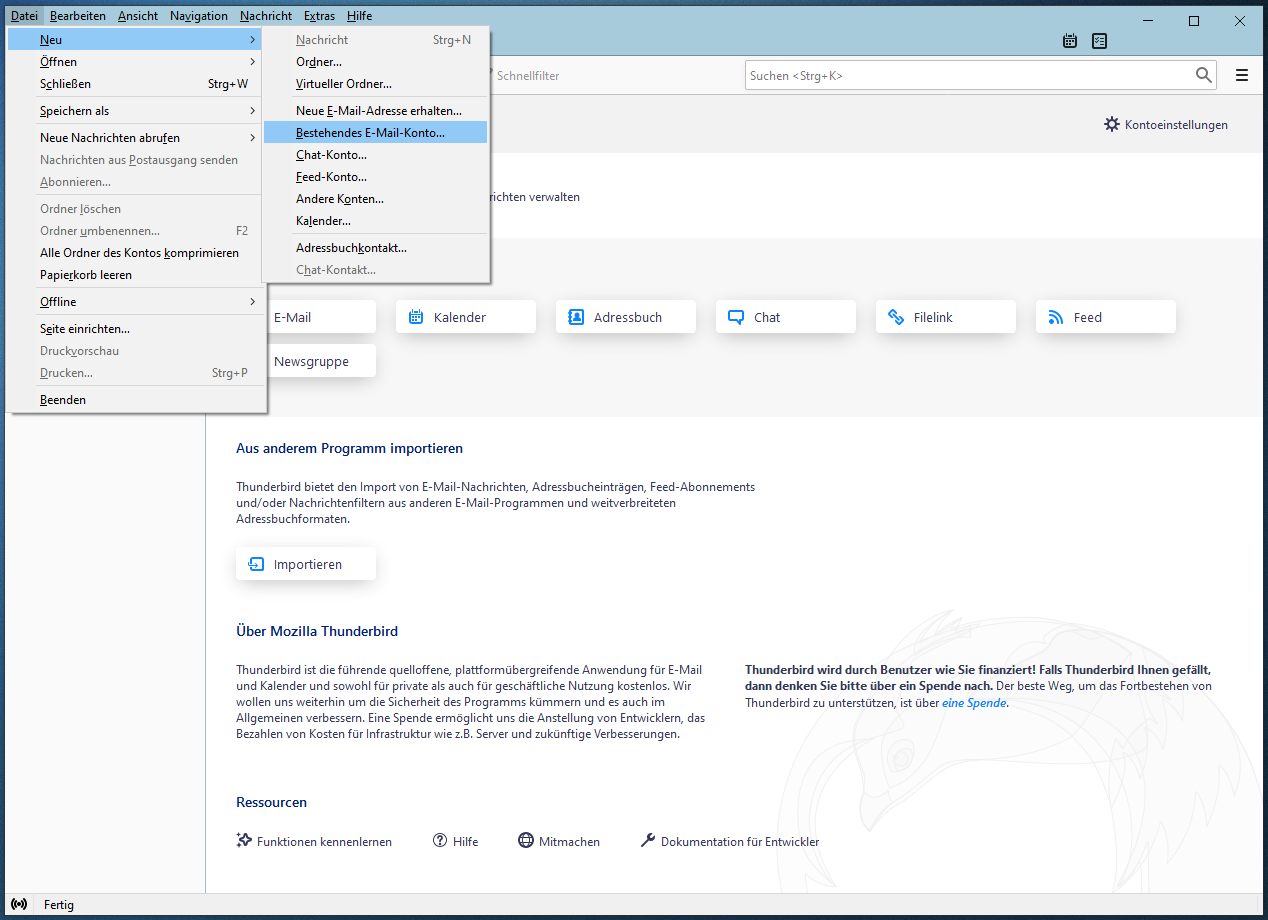
Task: Click the online status icon in status bar
Action: click(19, 905)
